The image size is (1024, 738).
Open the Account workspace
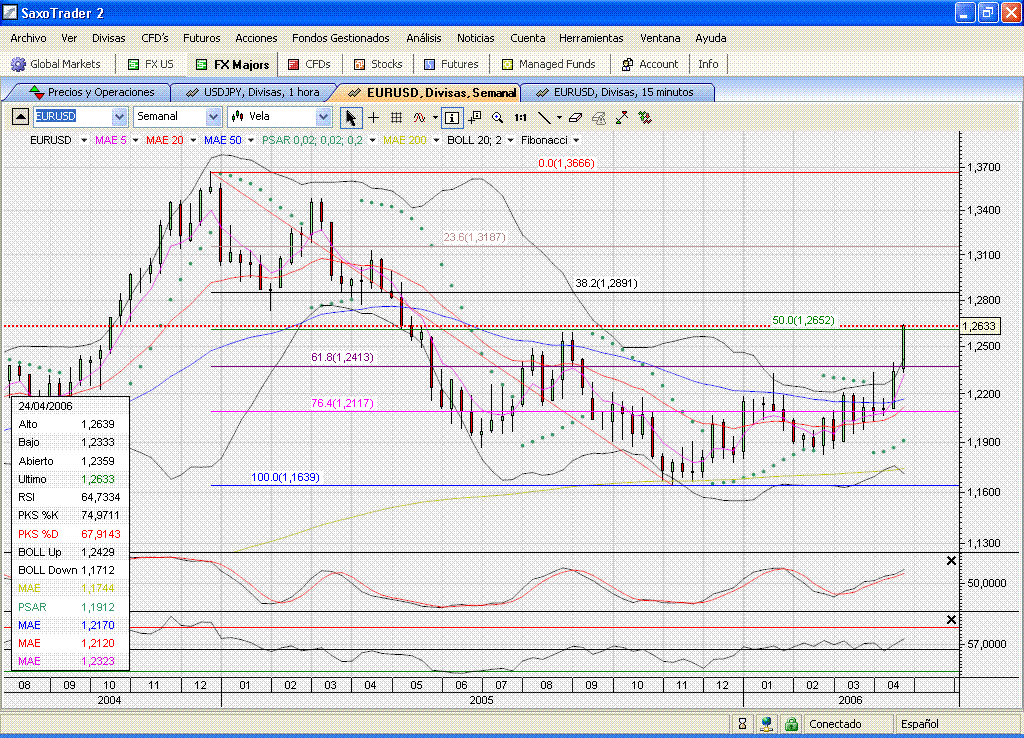click(650, 64)
